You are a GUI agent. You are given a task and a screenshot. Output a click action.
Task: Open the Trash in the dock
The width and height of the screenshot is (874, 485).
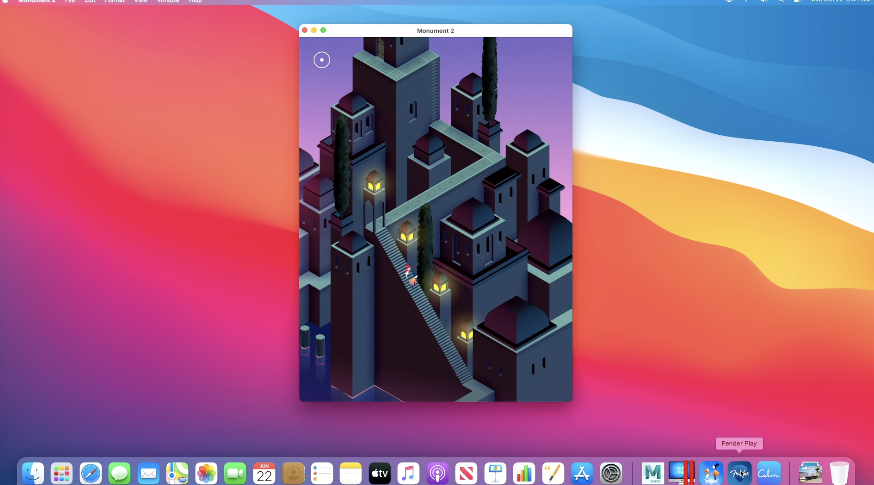[x=839, y=473]
